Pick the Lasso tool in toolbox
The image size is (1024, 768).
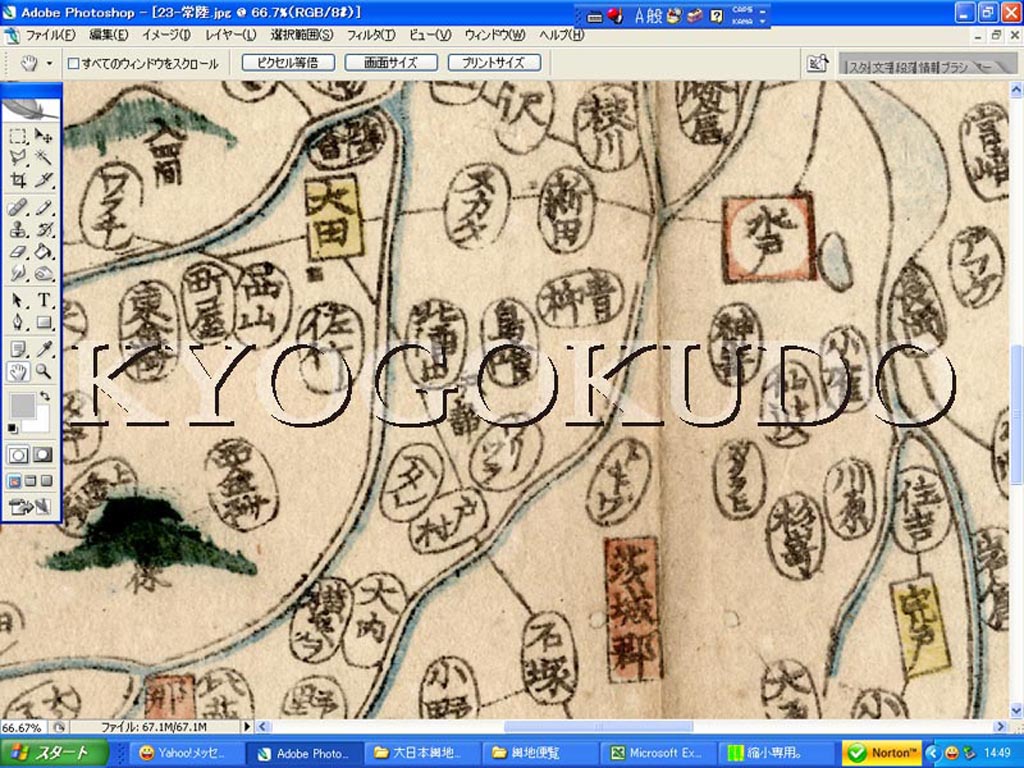pyautogui.click(x=18, y=157)
